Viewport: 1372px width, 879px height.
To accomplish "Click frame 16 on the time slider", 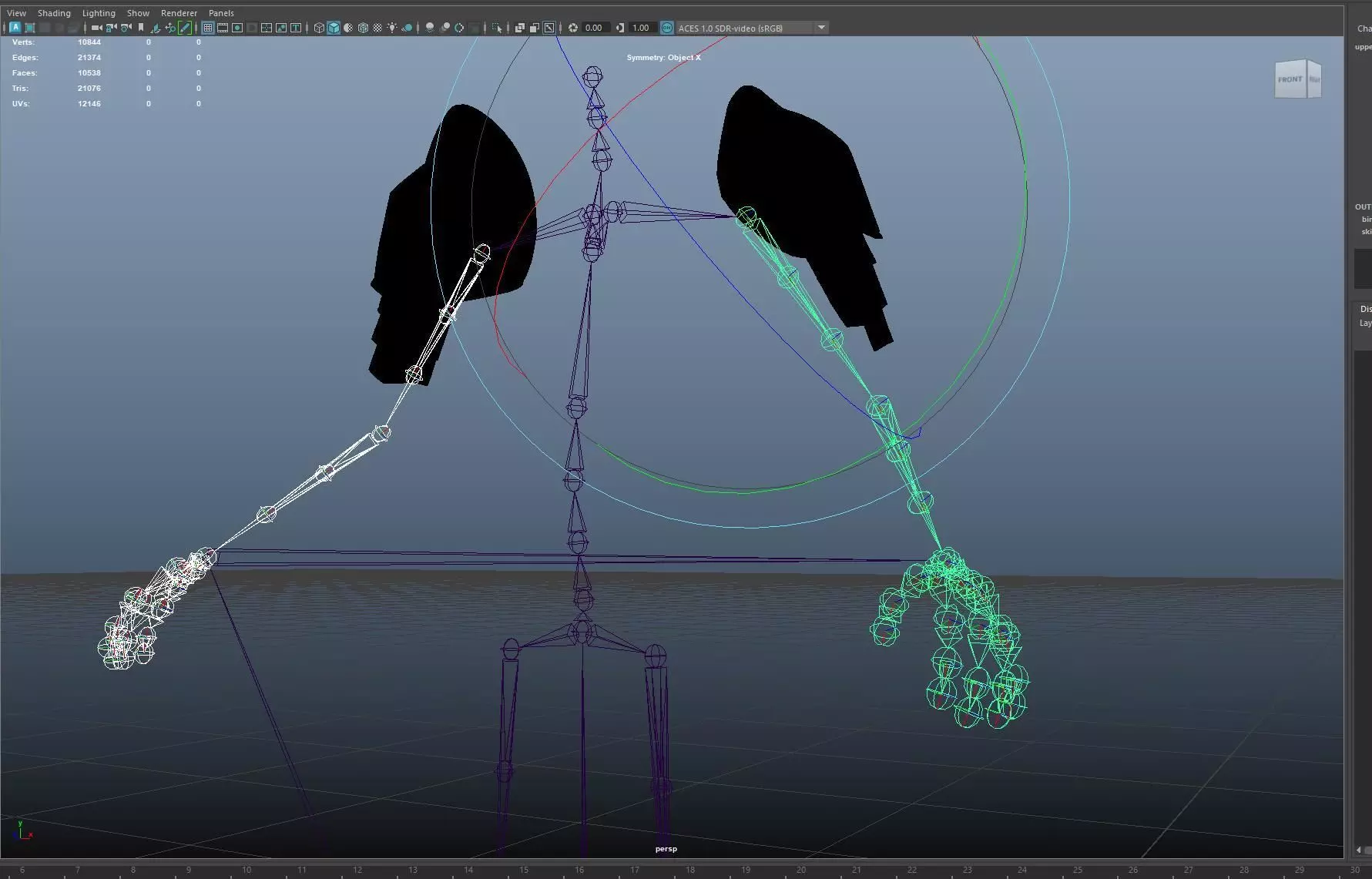I will click(579, 870).
